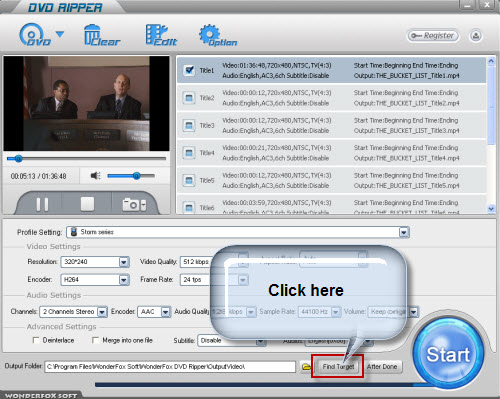This screenshot has height=399, width=500.
Task: Open the audio Encoder AAC dropdown
Action: coord(165,312)
